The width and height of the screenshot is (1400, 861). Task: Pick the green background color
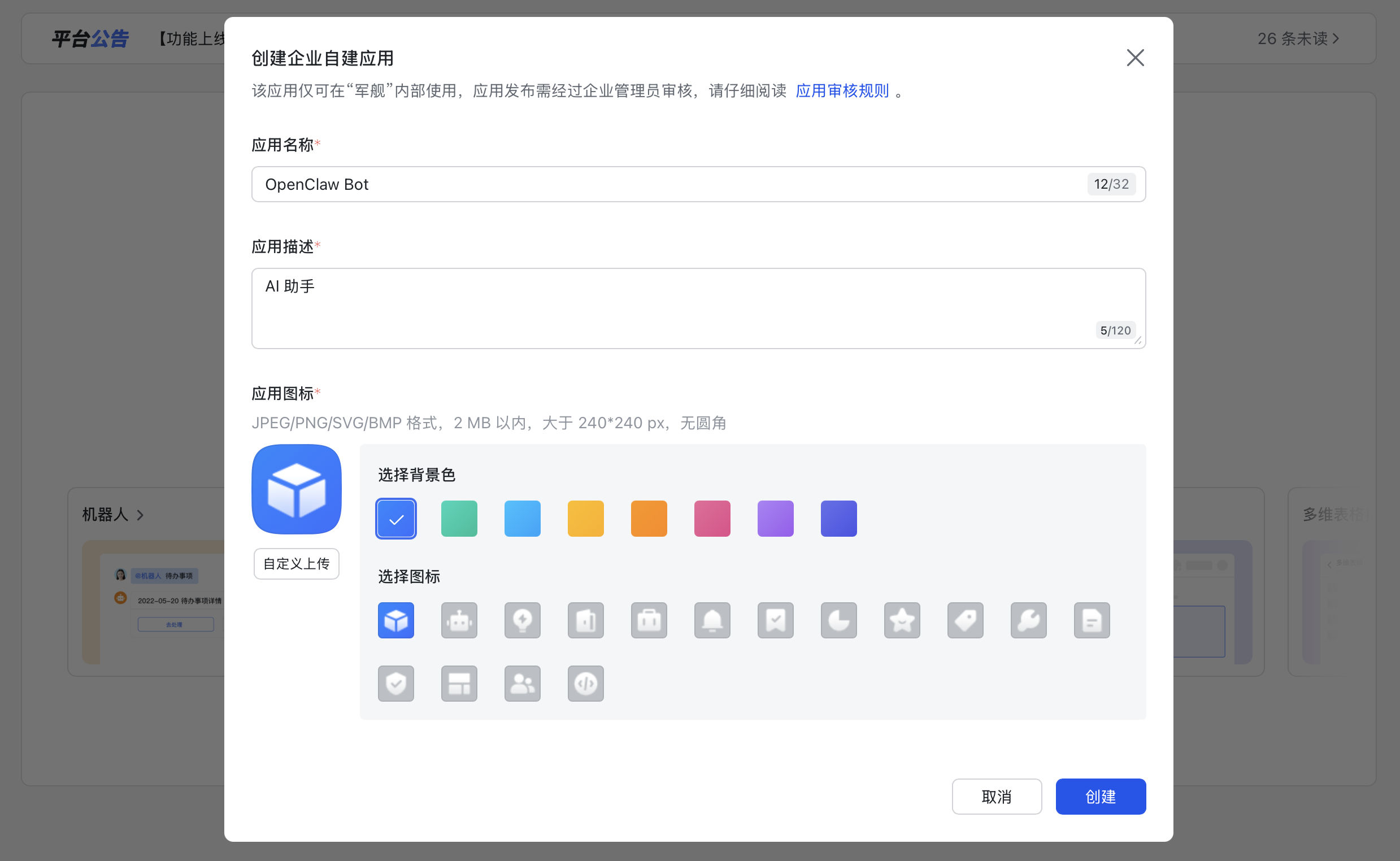pos(459,518)
